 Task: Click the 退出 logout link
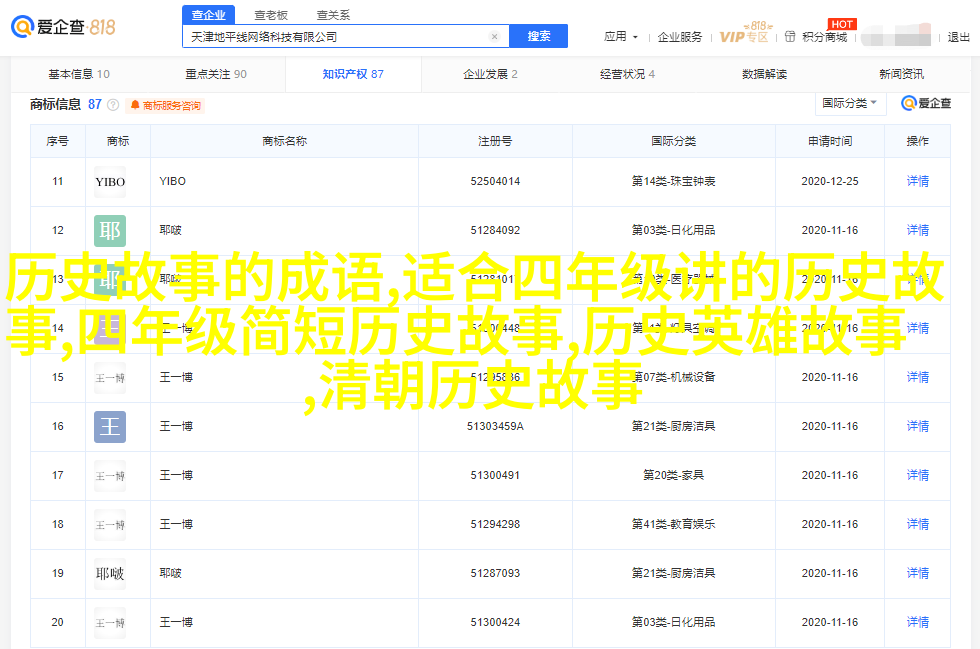[959, 37]
